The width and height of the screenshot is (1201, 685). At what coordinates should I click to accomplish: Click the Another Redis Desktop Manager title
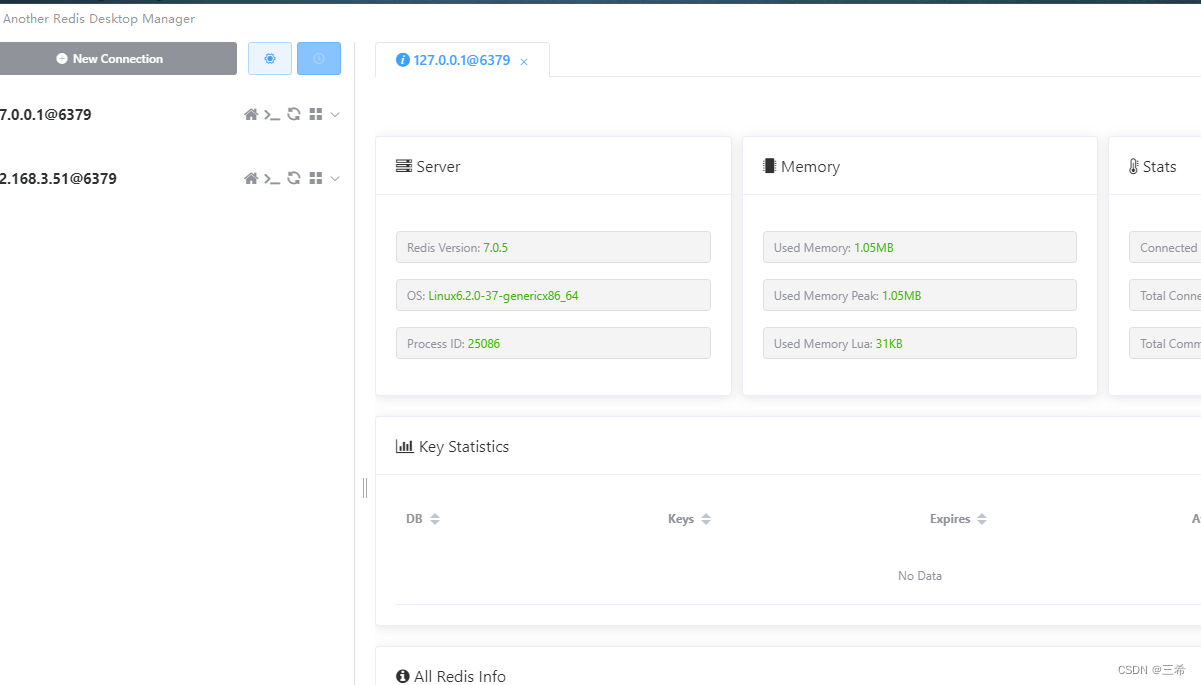pos(99,19)
